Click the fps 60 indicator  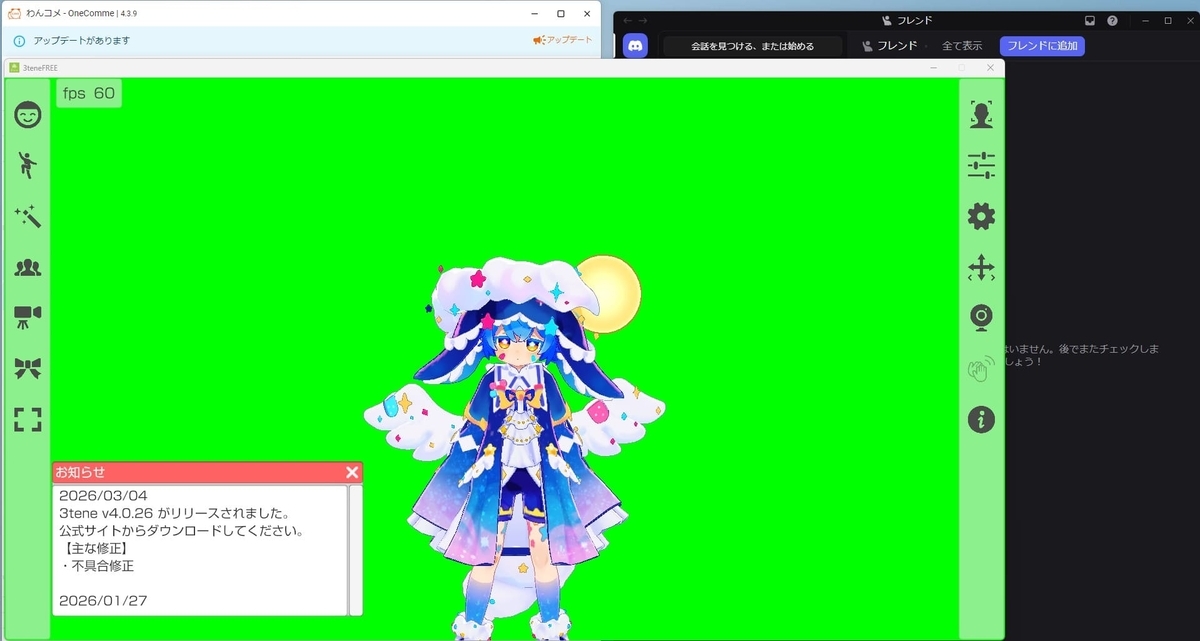click(89, 93)
